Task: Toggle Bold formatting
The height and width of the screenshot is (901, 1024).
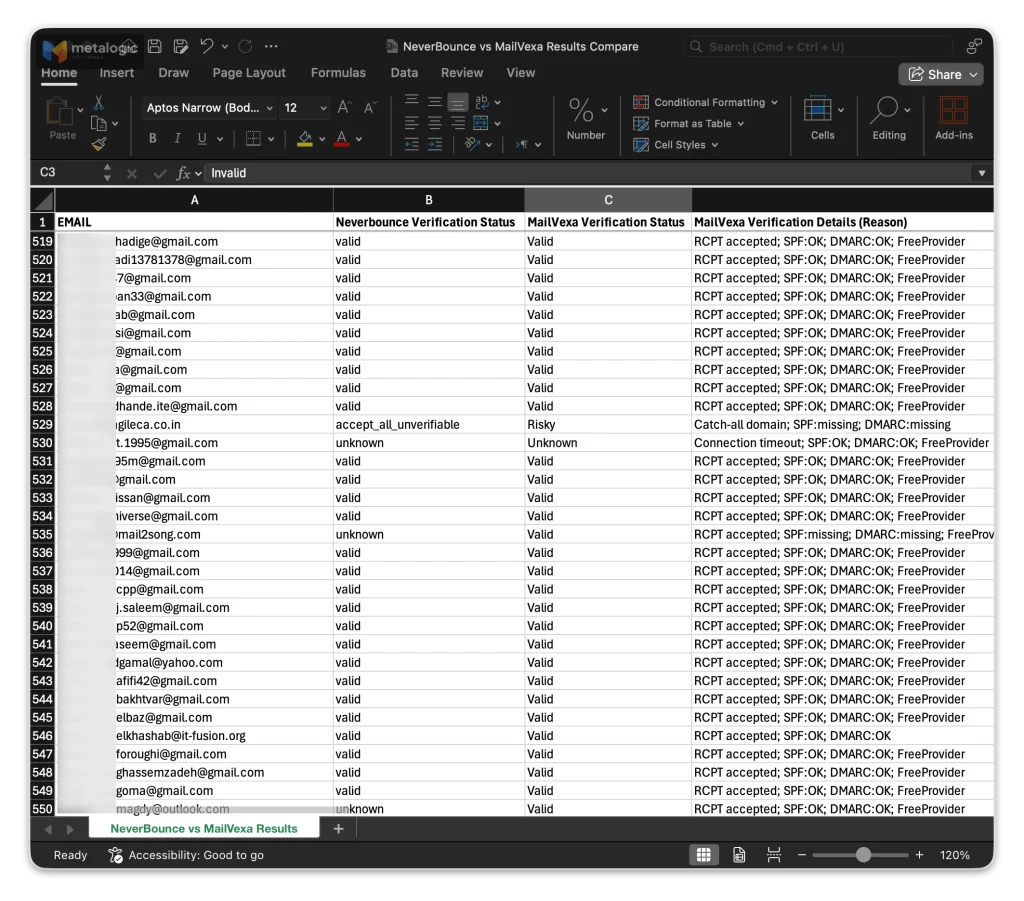Action: click(x=152, y=138)
